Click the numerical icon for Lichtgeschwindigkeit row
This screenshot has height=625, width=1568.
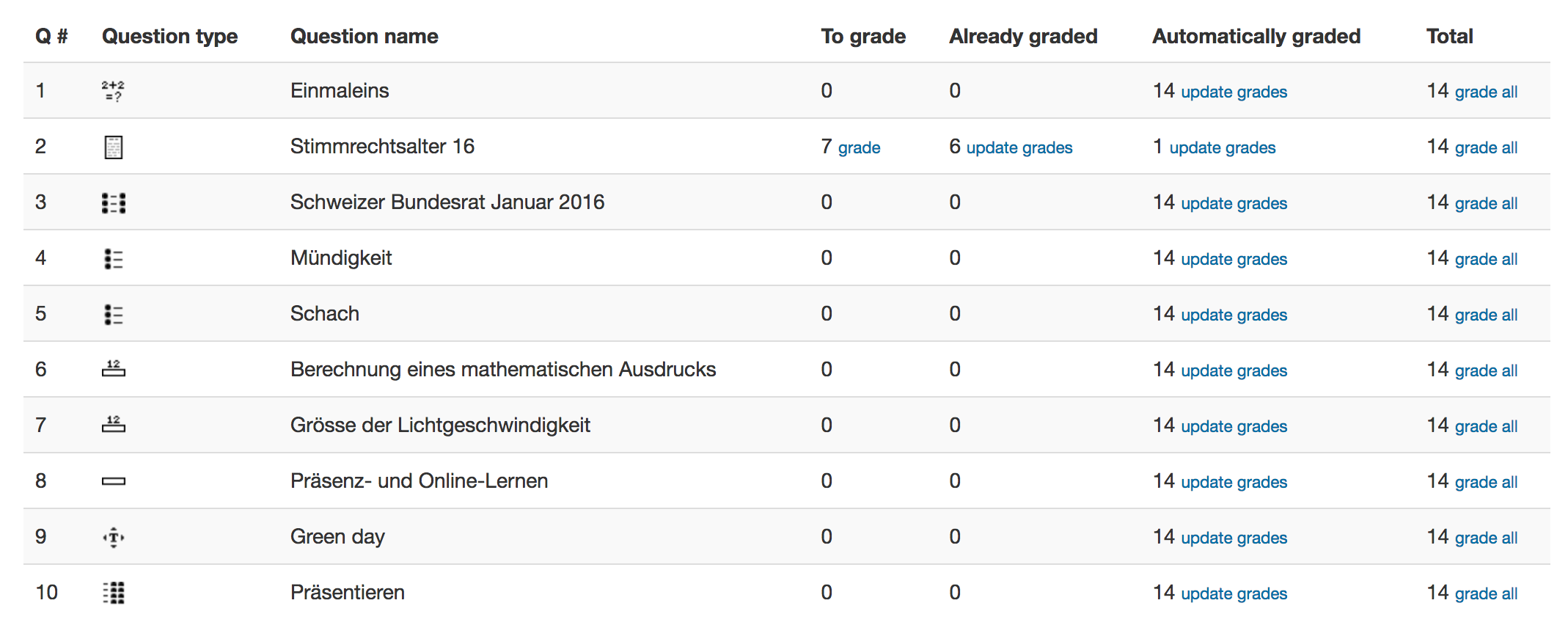coord(113,424)
